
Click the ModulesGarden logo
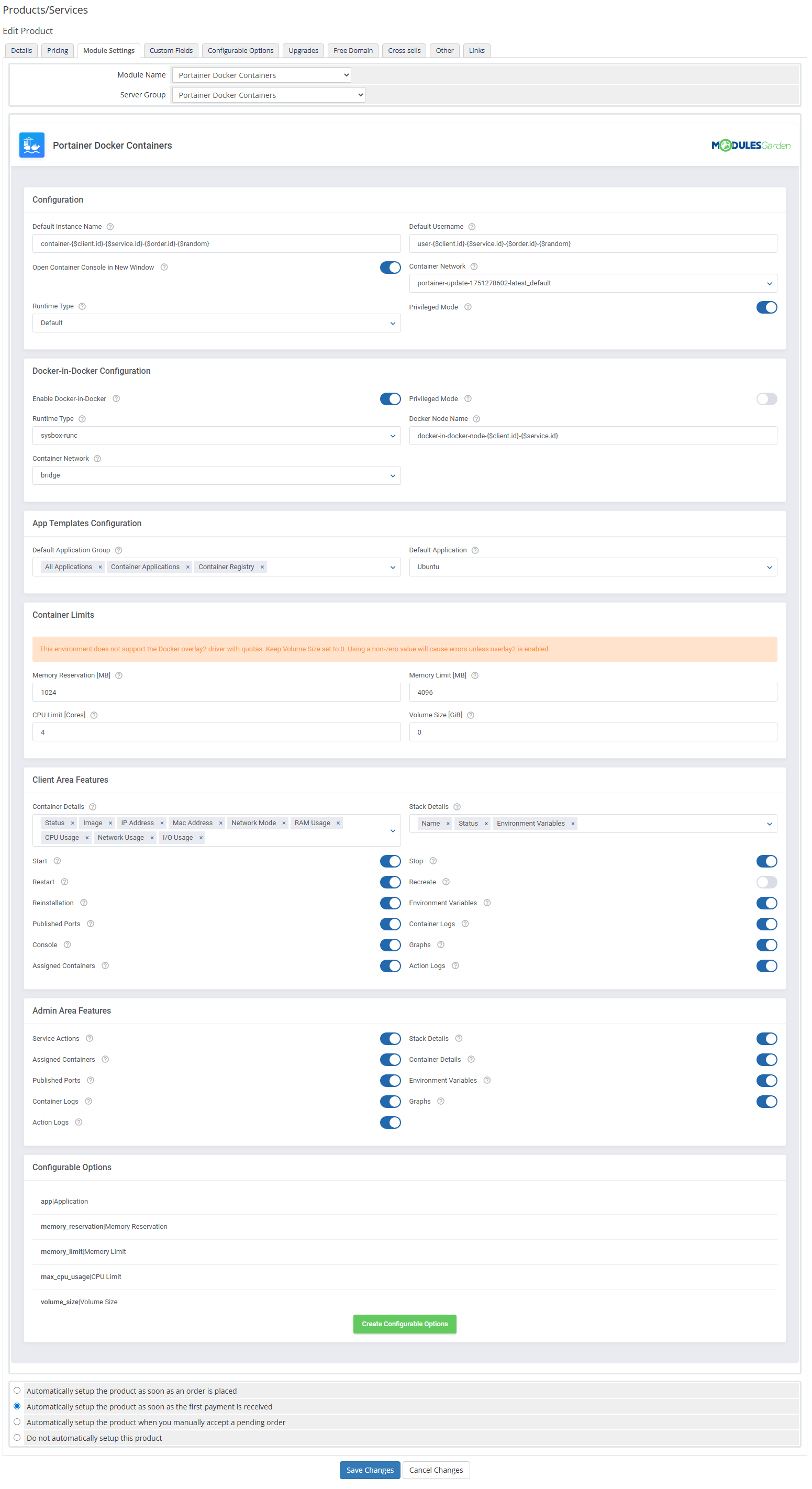pos(751,146)
